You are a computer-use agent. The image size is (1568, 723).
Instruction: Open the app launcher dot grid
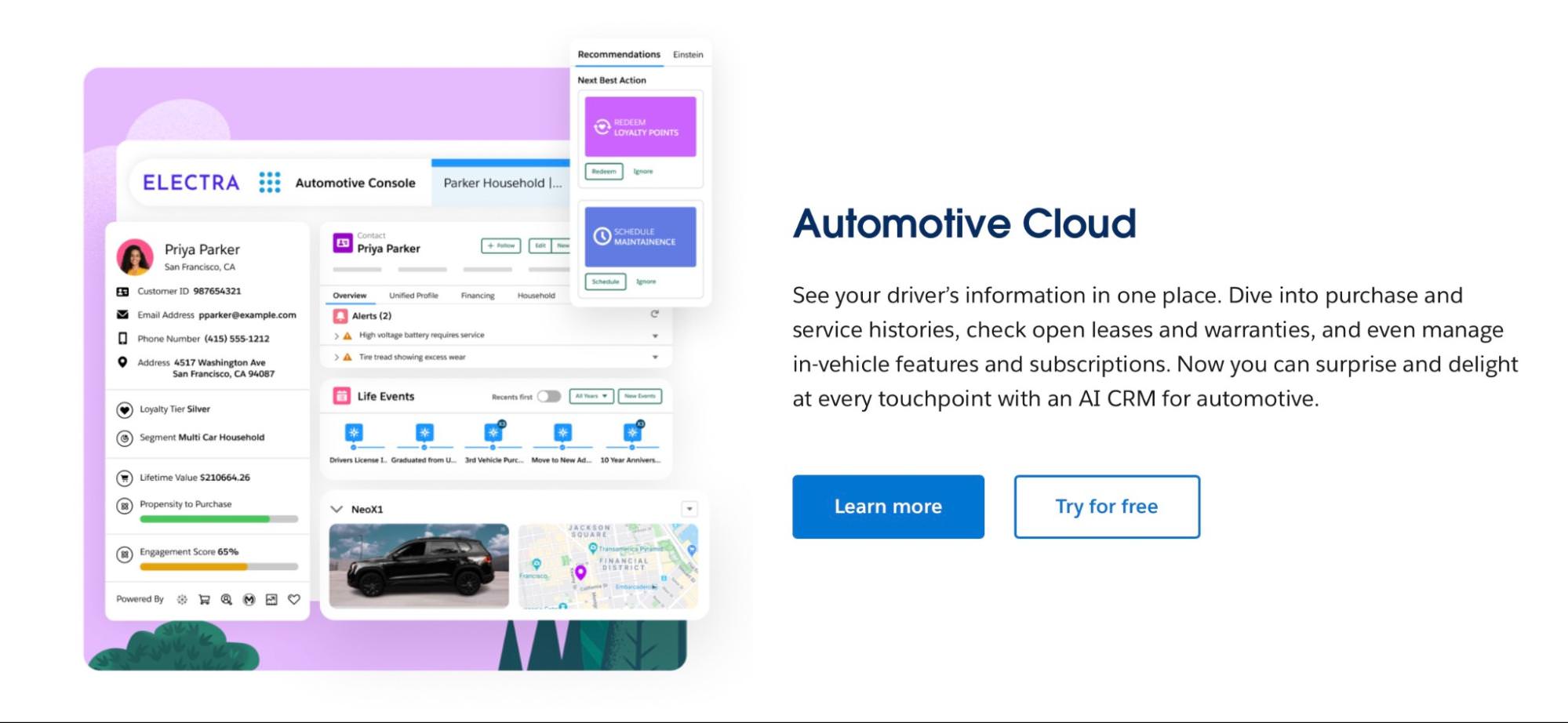point(269,183)
